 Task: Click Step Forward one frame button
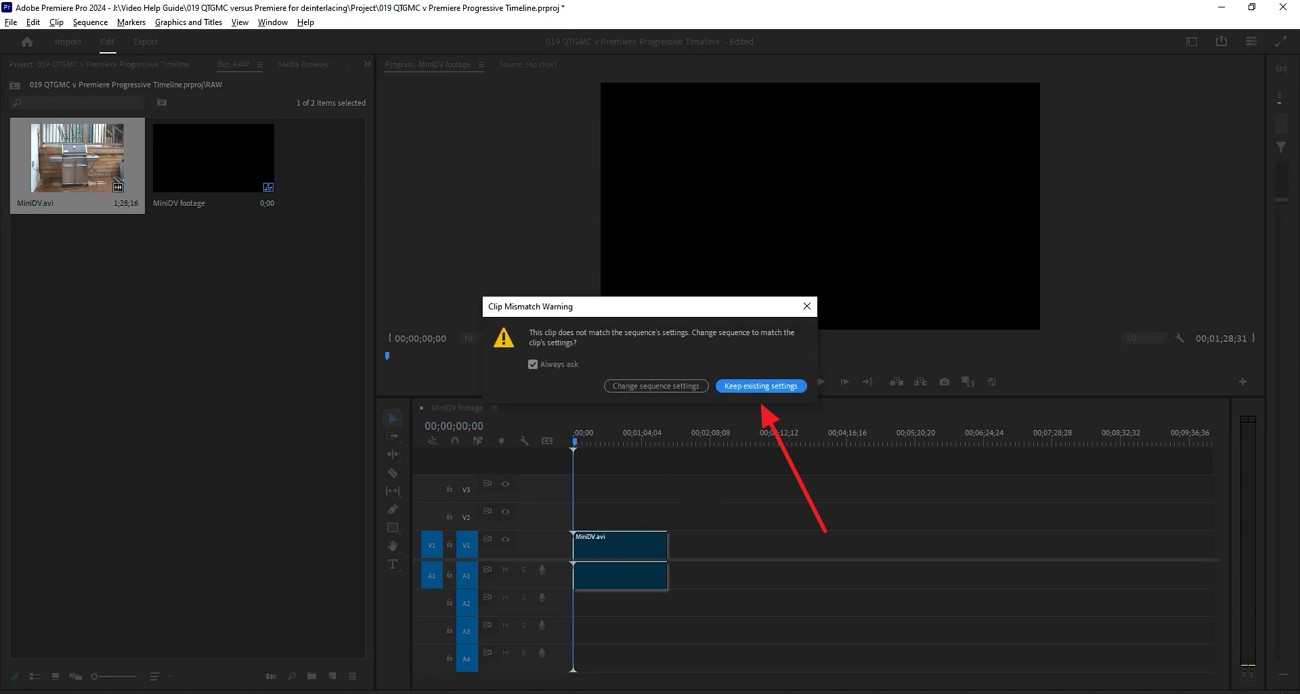(x=845, y=381)
